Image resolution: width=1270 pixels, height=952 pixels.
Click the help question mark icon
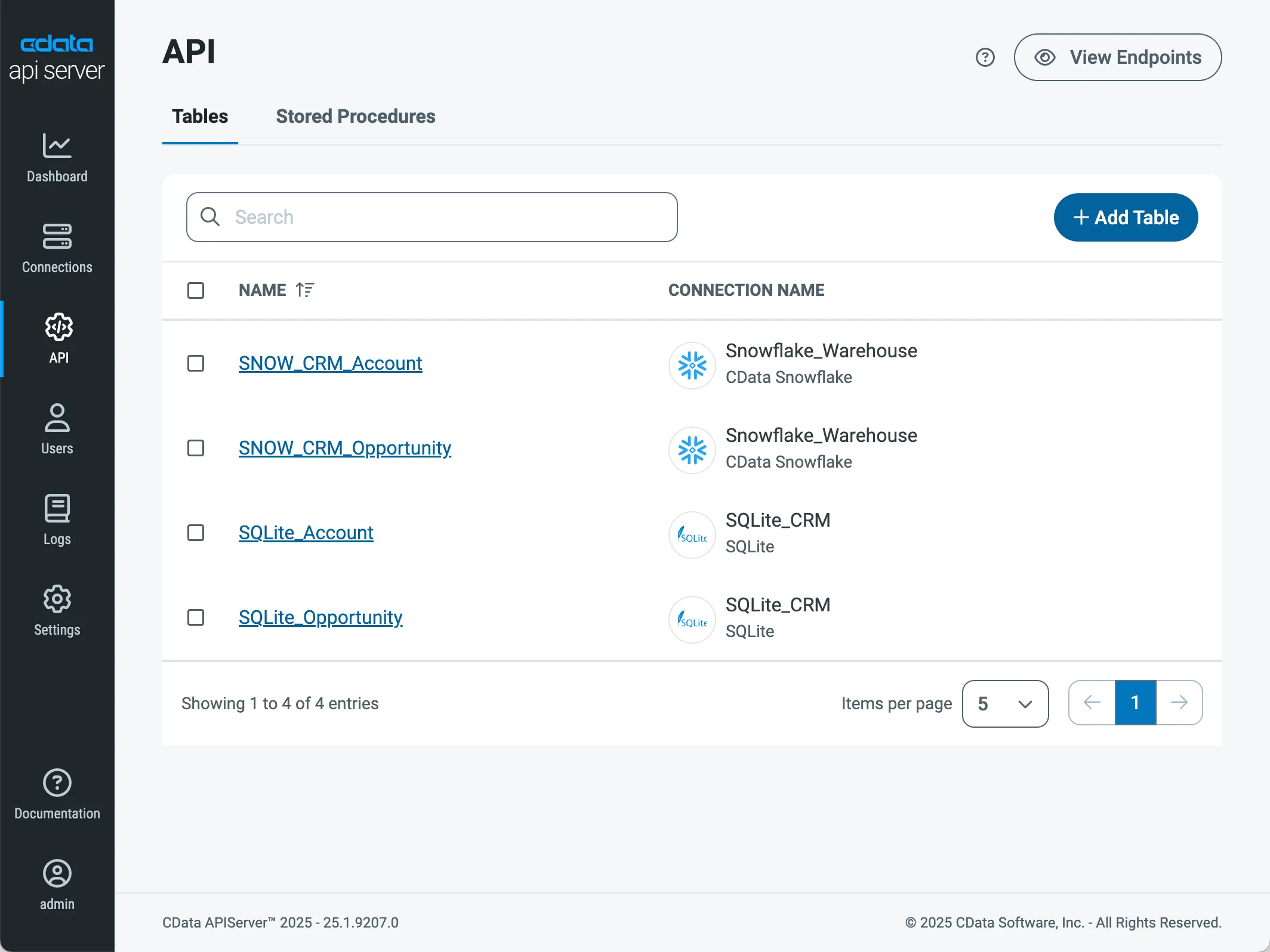click(985, 57)
